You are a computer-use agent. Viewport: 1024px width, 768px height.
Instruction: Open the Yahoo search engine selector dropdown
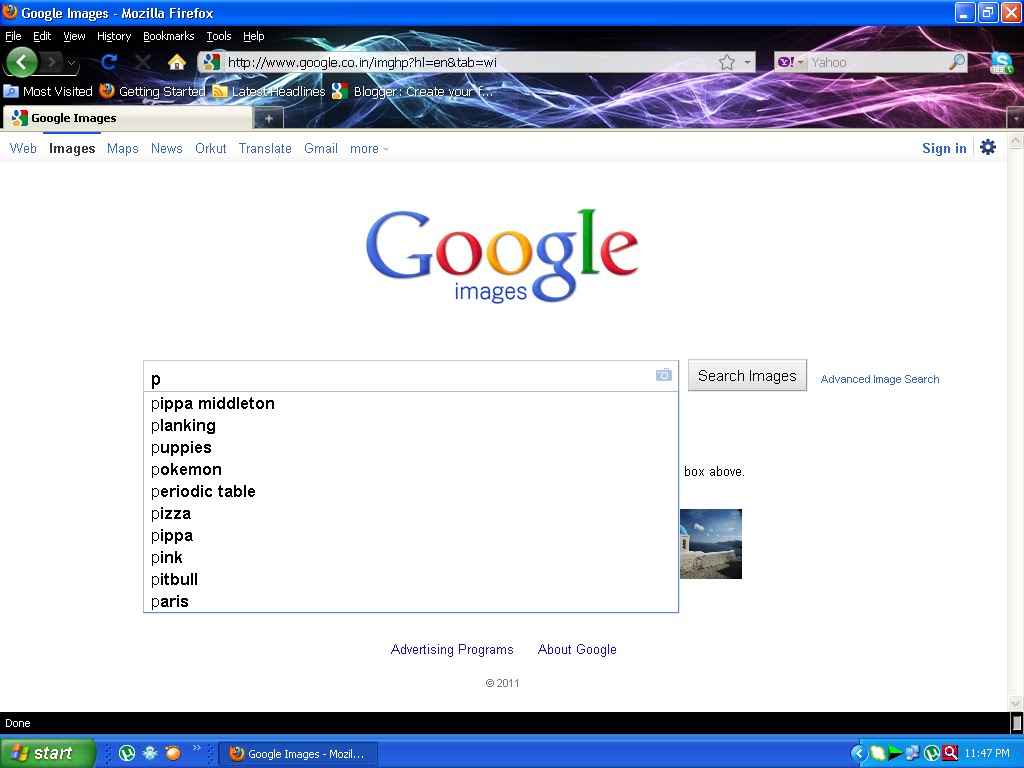point(790,62)
